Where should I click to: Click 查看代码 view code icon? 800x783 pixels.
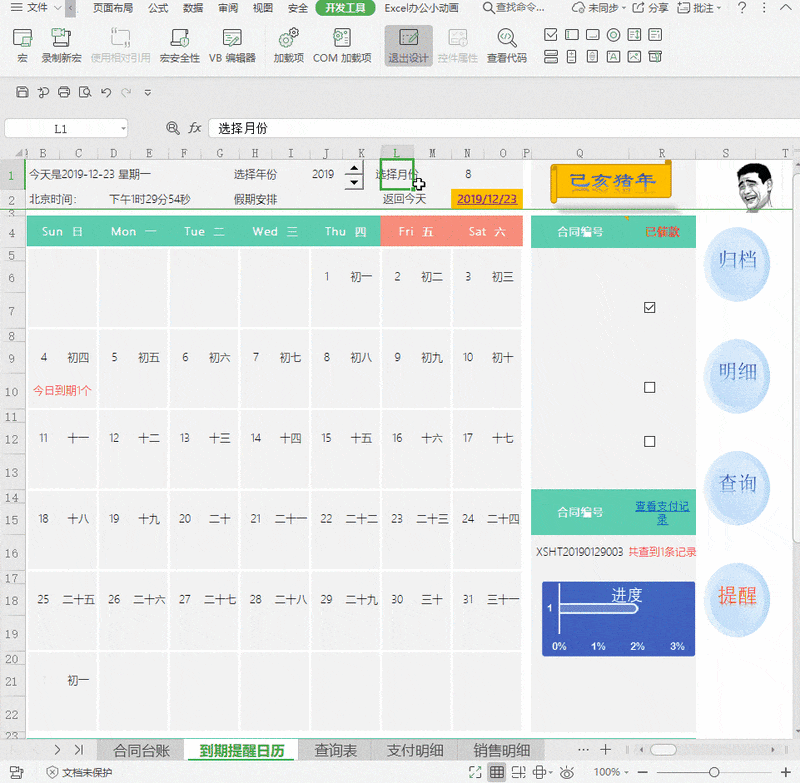point(506,44)
